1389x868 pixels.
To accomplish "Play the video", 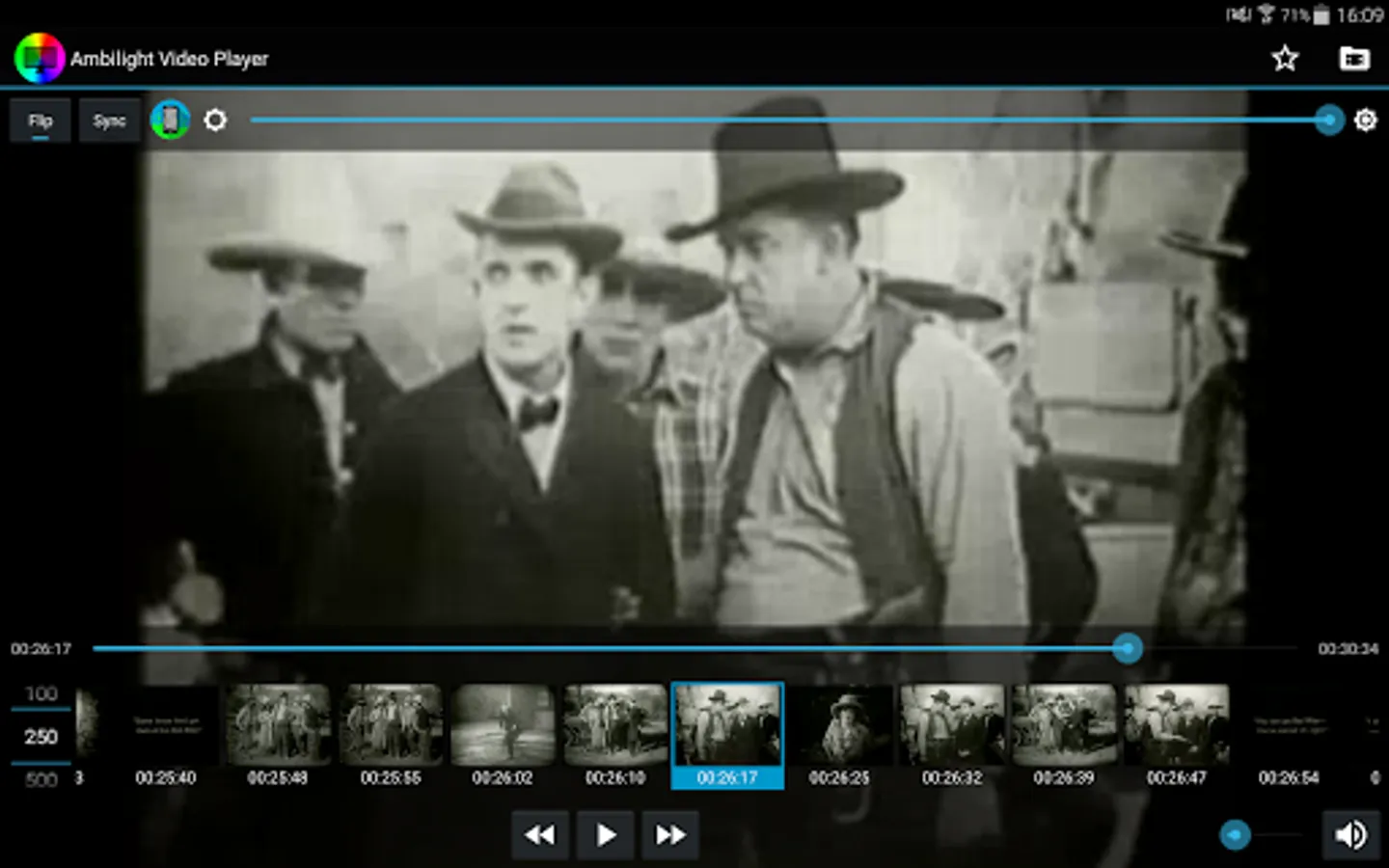I will tap(605, 834).
